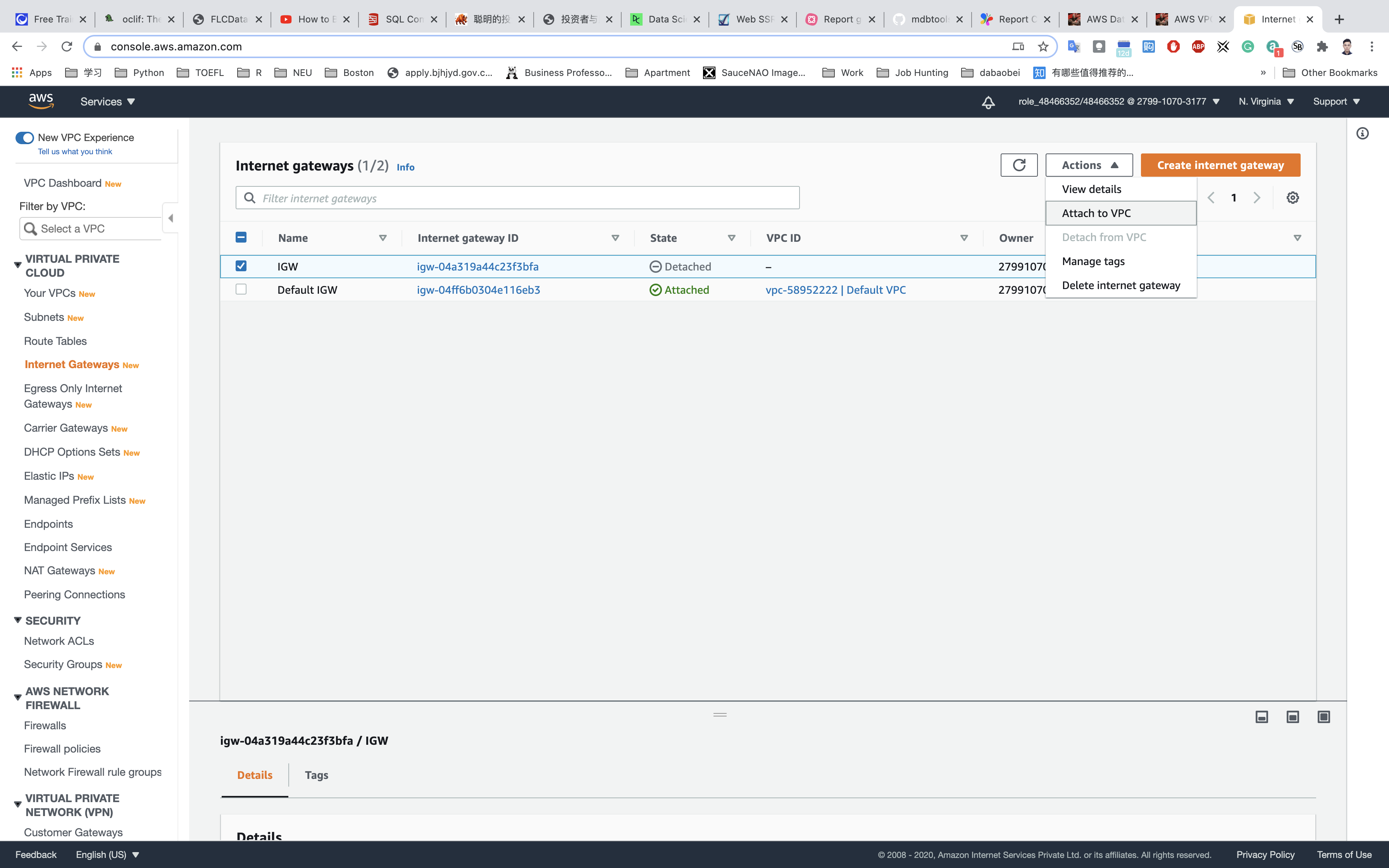1389x868 pixels.
Task: Check the Default IGW row checkbox
Action: click(x=241, y=289)
